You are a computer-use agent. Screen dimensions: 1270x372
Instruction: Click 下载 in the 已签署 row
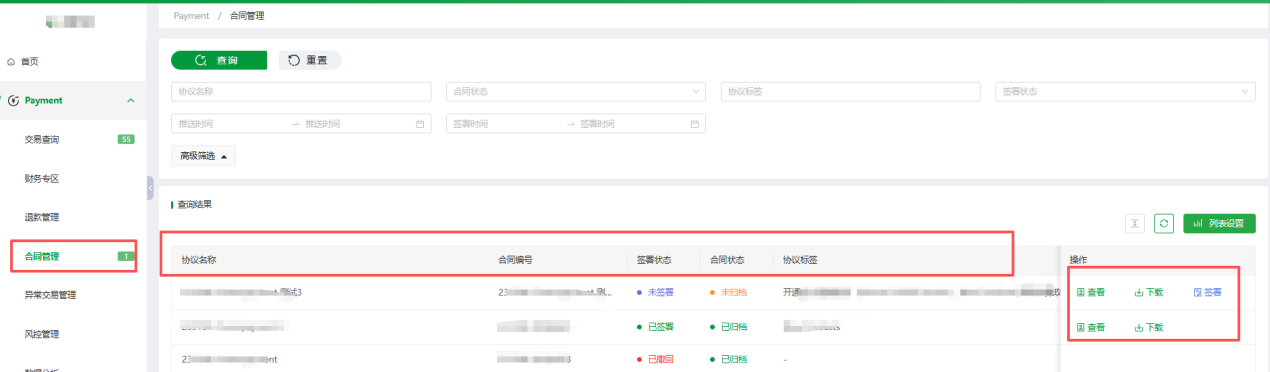[1149, 327]
